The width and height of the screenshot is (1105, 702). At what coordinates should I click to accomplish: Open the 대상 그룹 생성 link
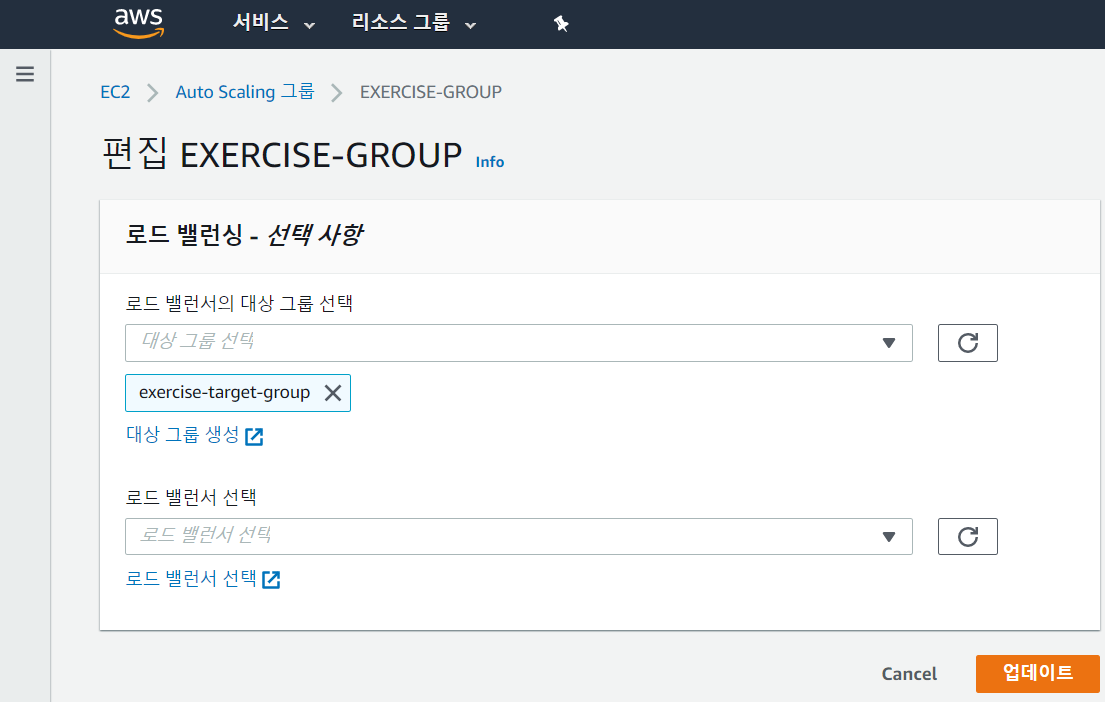(183, 435)
